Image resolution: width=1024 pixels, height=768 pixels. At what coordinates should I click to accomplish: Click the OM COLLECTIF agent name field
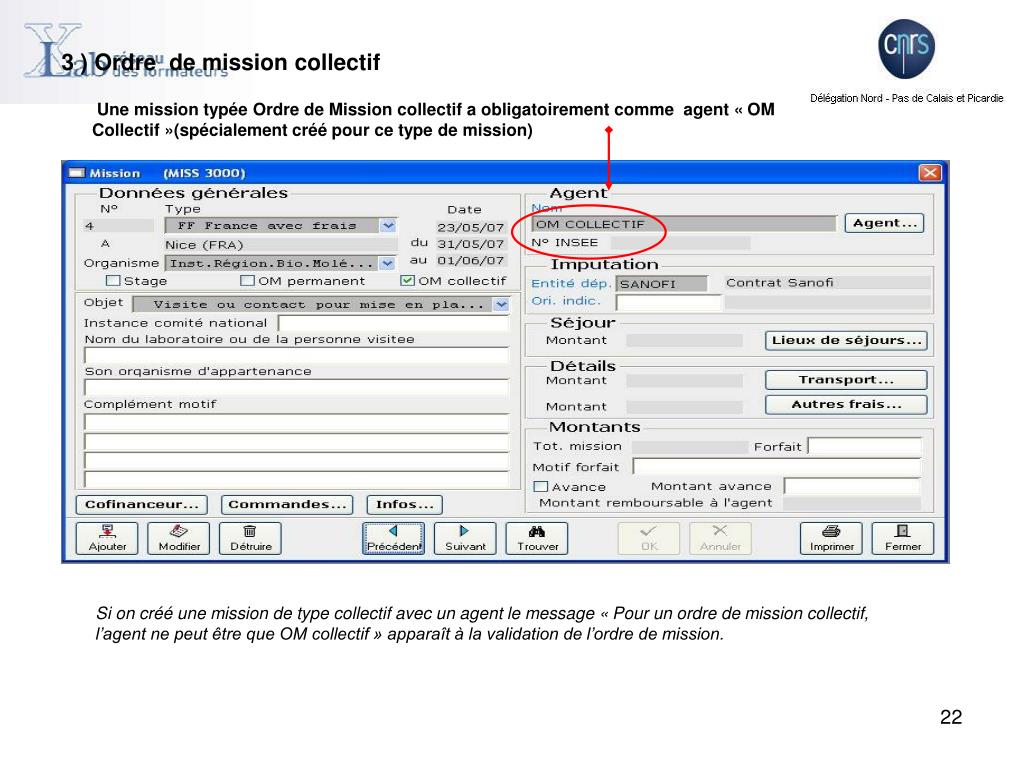tap(684, 224)
